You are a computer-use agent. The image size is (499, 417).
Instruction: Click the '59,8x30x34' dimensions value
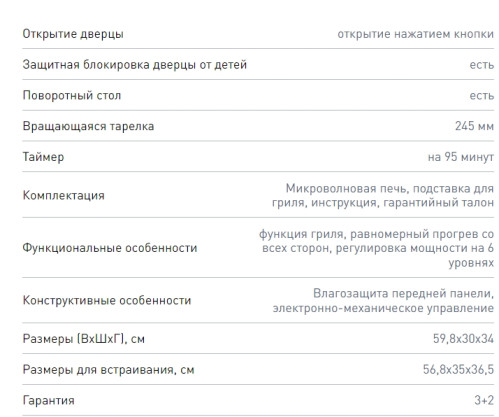coord(463,339)
